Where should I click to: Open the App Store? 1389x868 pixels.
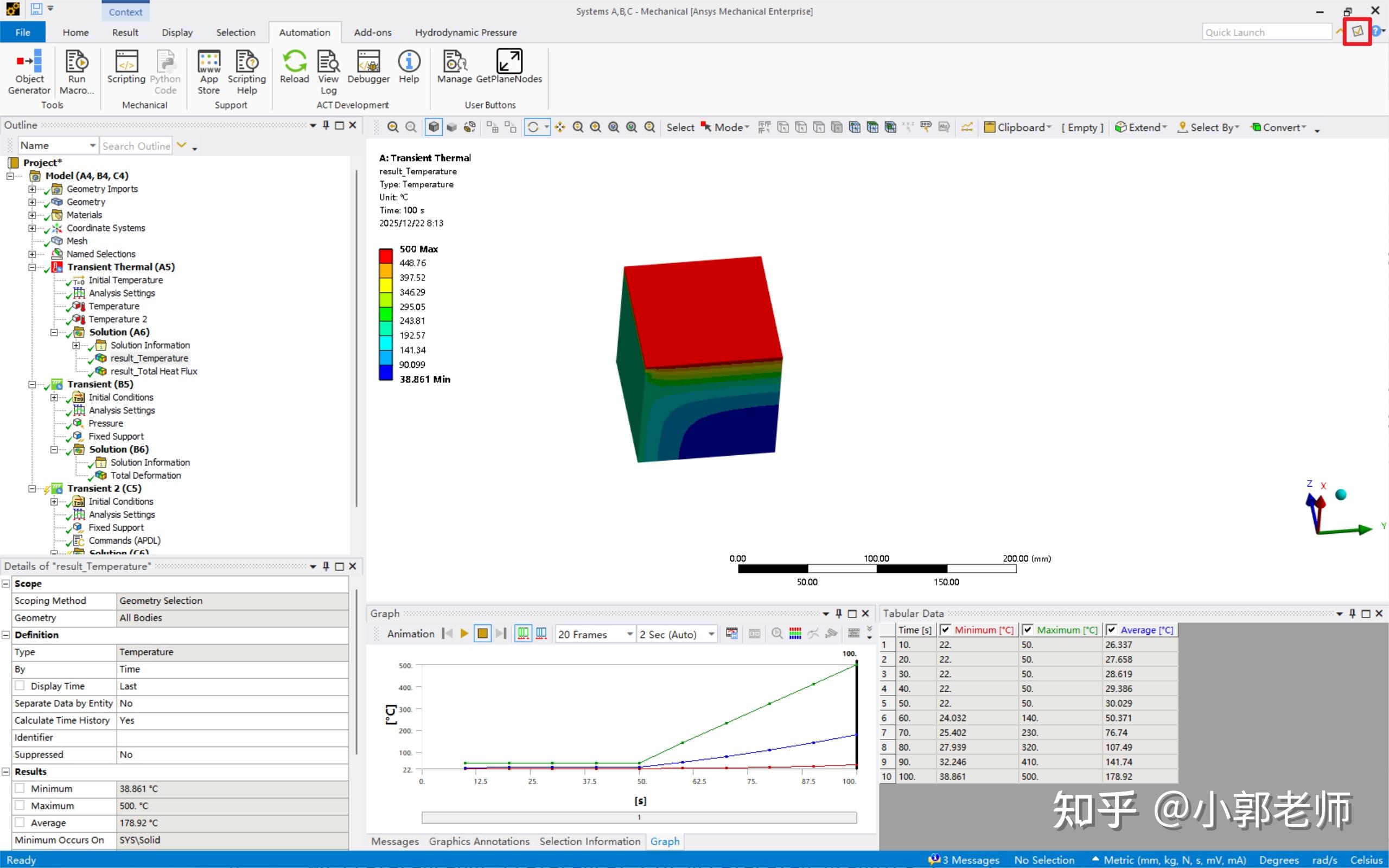pyautogui.click(x=209, y=72)
